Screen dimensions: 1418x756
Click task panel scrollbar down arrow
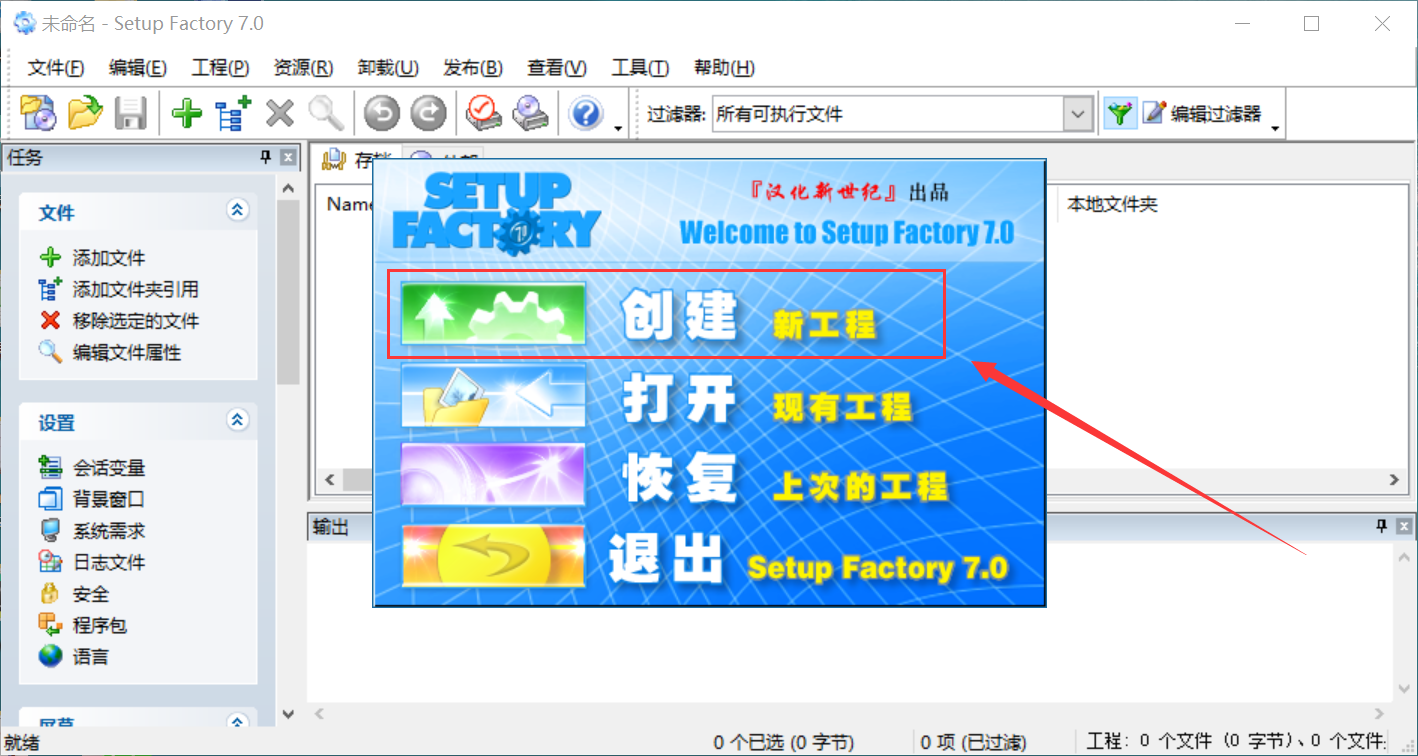click(288, 714)
